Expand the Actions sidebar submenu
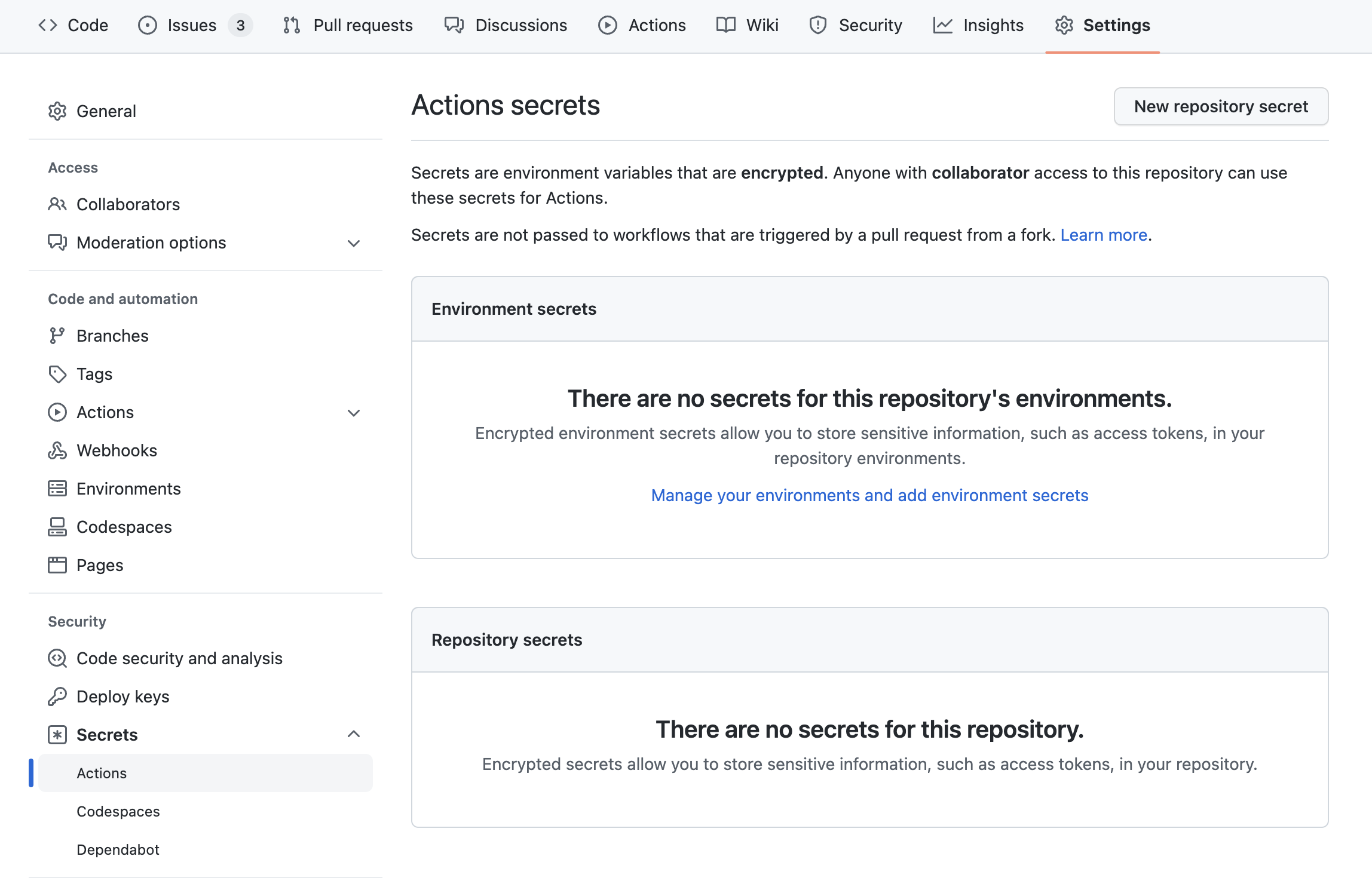This screenshot has width=1372, height=890. (x=353, y=412)
